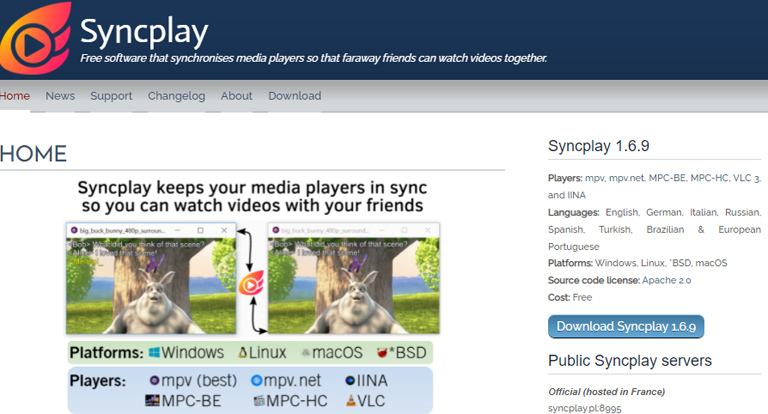Screen dimensions: 768x414
Task: Click the Syncplay flame logo in header
Action: 35,38
